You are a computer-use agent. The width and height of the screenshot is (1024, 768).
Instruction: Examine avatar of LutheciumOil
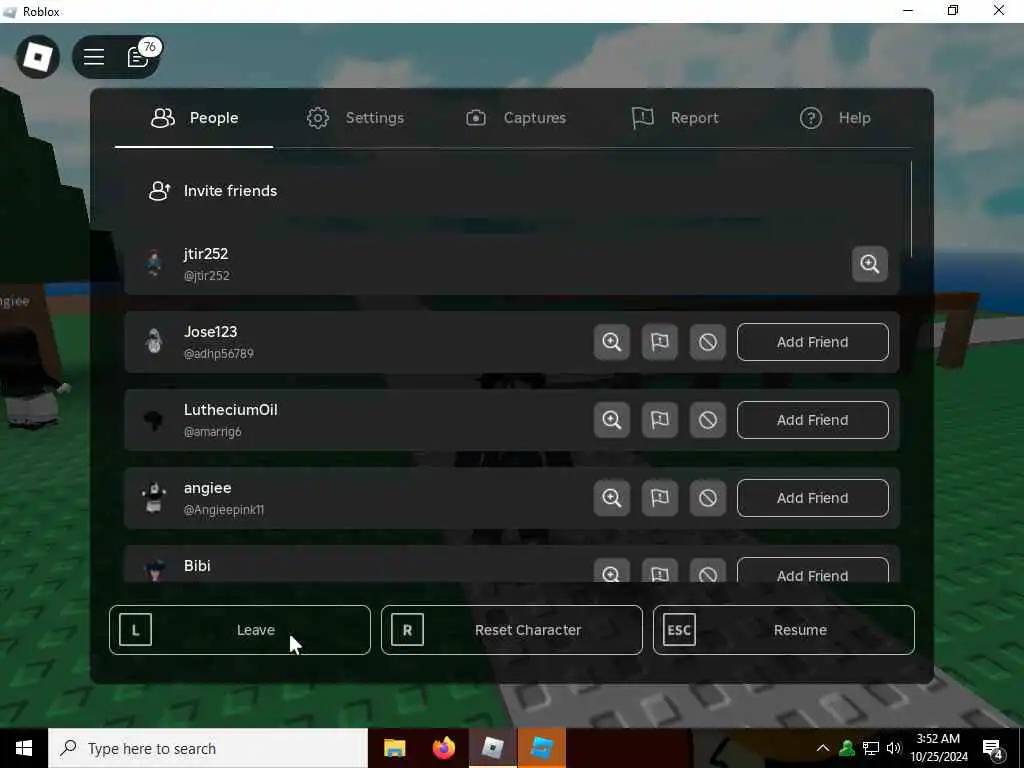(x=612, y=420)
